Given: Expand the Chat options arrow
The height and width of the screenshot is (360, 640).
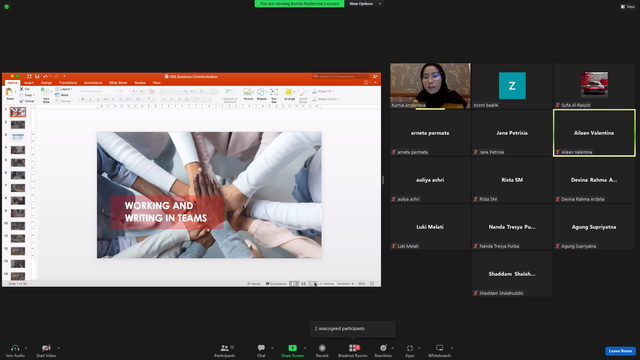Looking at the screenshot, I should (272, 348).
